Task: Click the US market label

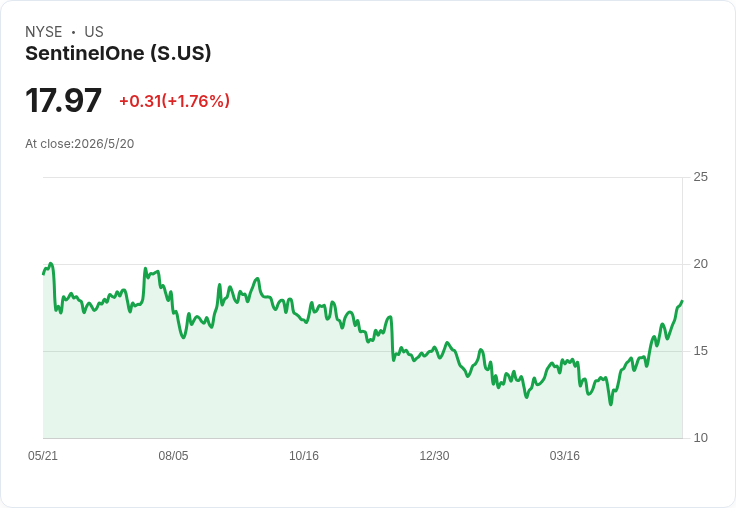Action: (x=94, y=32)
